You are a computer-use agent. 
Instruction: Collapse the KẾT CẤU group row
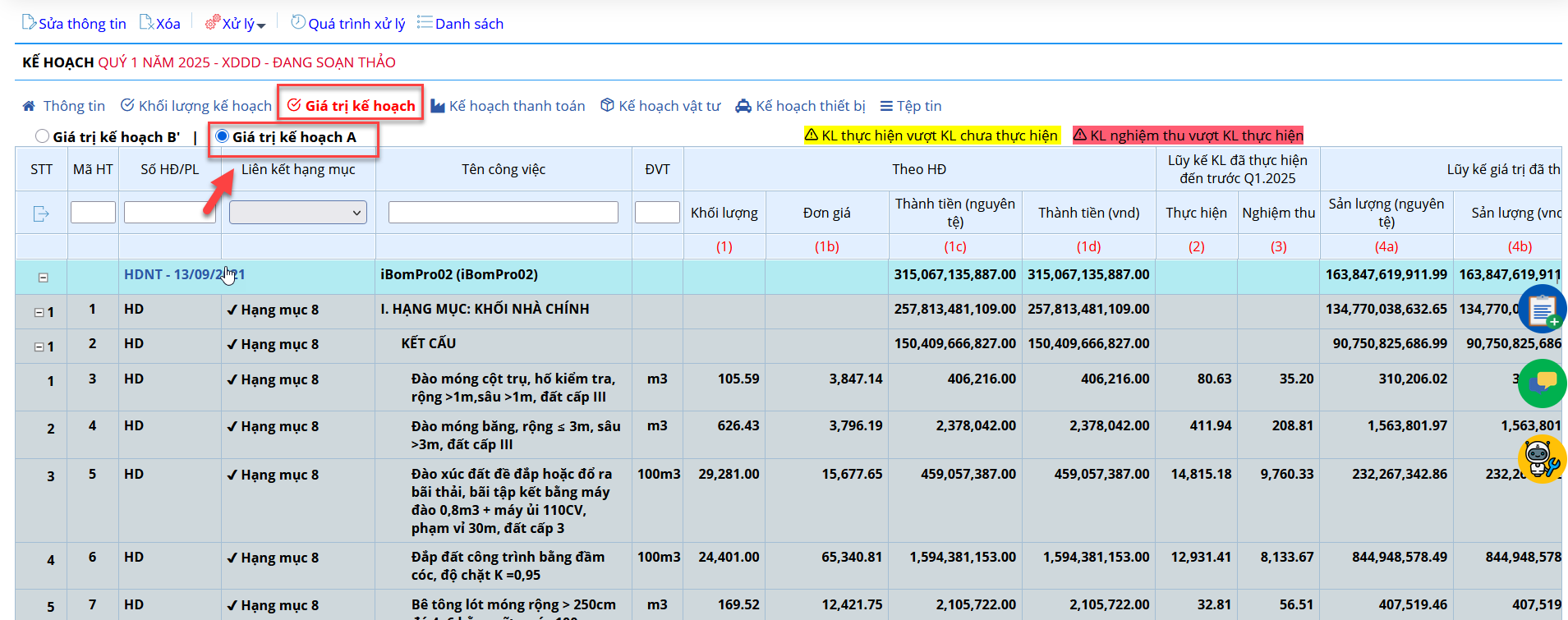click(39, 347)
